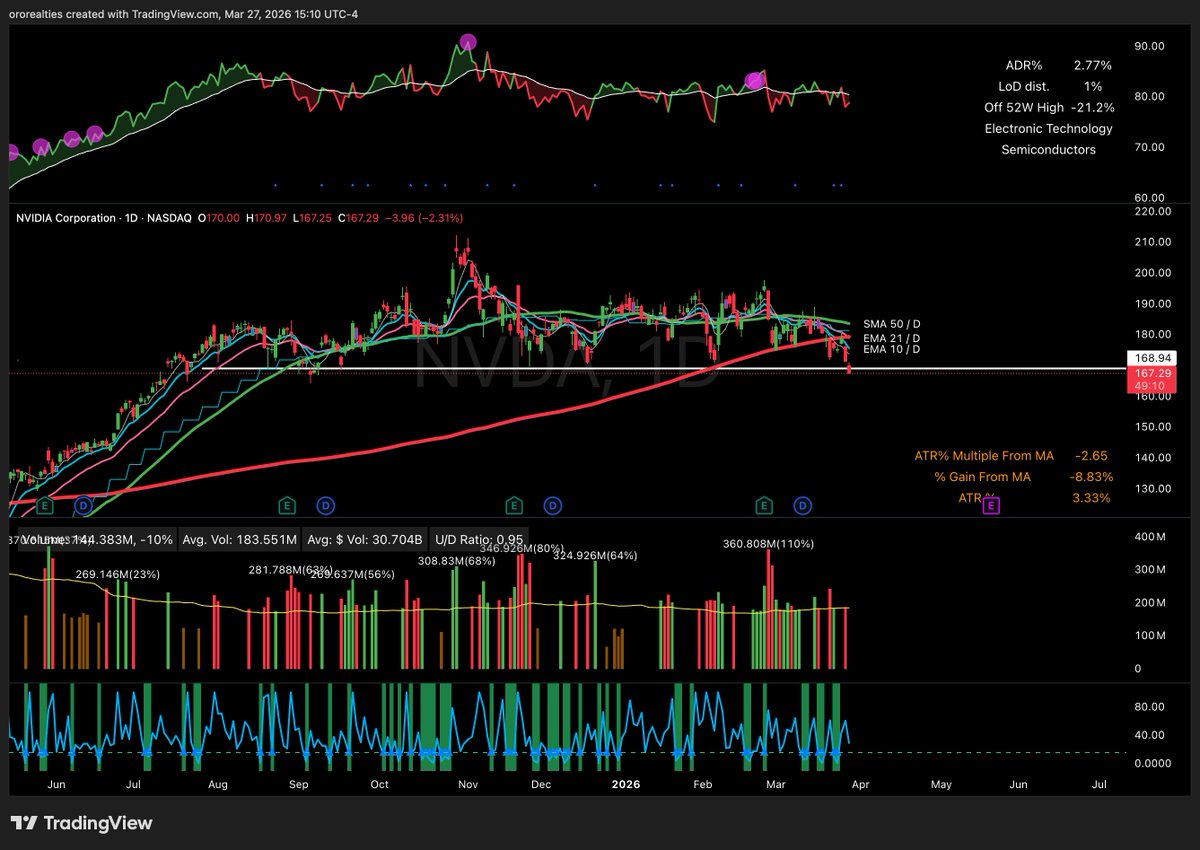Open the September dividend D marker

(x=324, y=505)
